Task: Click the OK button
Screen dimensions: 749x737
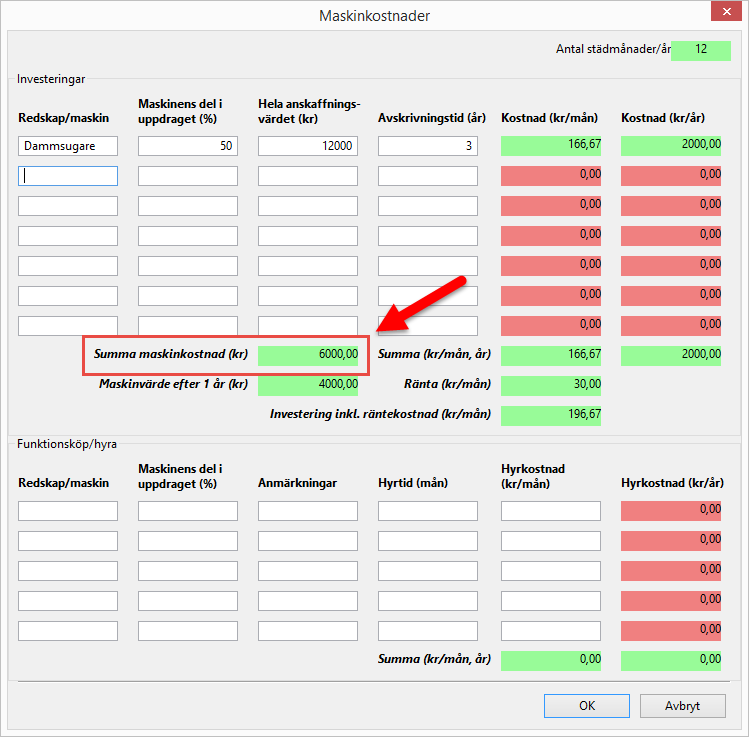Action: pos(586,705)
